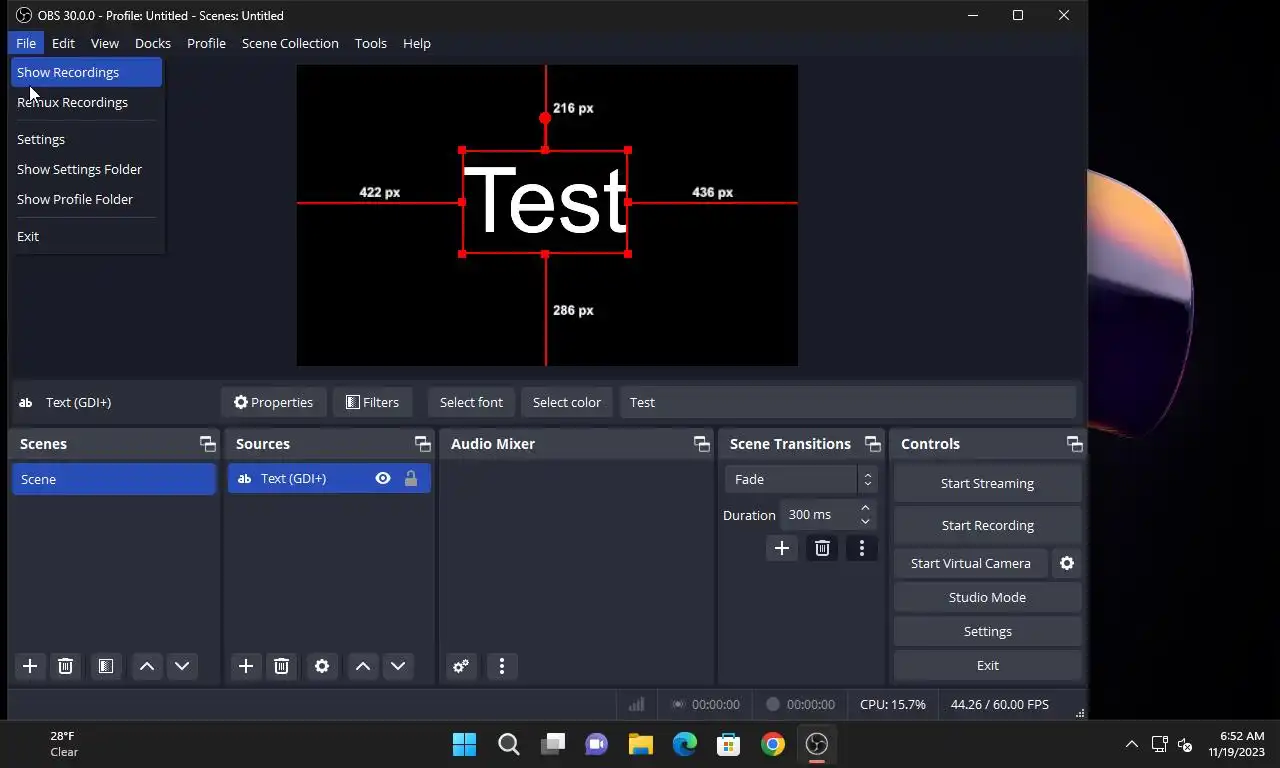Click the OBS Studio taskbar icon
1280x768 pixels.
coord(817,744)
